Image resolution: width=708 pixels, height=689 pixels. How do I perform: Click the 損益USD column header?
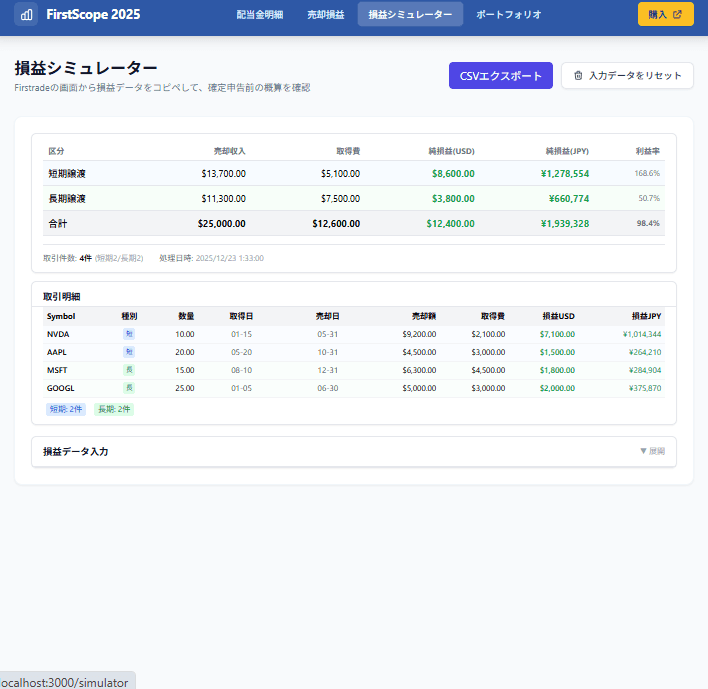558,316
